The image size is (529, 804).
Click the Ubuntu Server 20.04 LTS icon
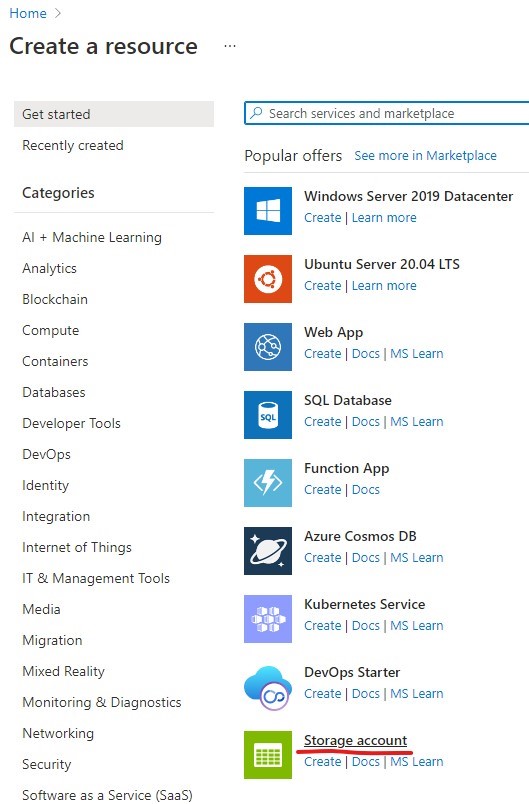pos(268,279)
